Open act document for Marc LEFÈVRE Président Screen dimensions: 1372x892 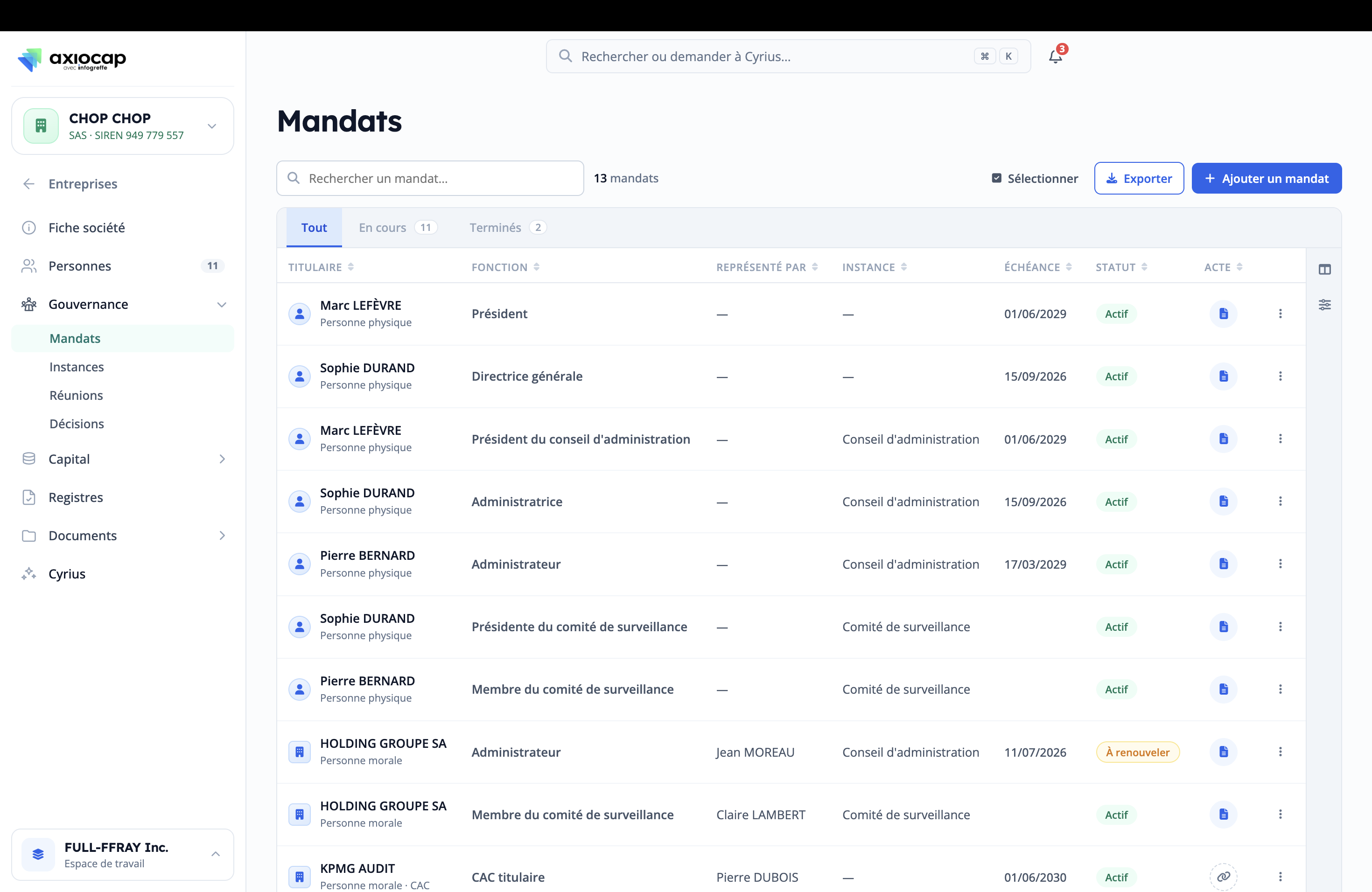point(1223,314)
